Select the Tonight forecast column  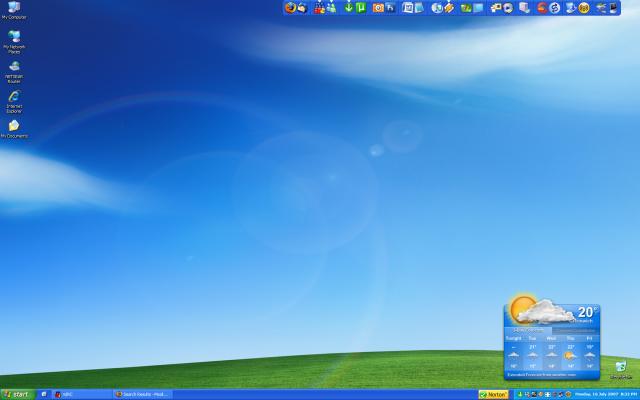pyautogui.click(x=513, y=353)
